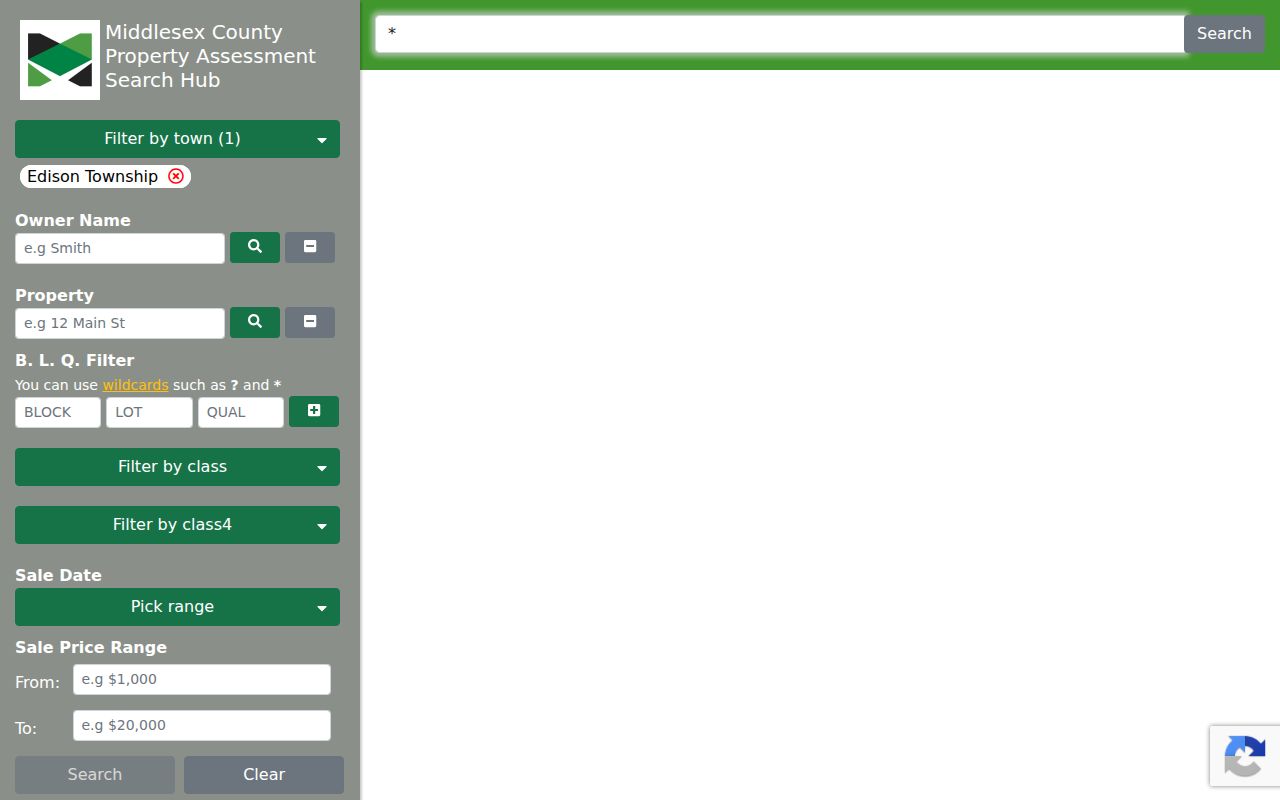The image size is (1280, 800).
Task: Search by owner name magnifier button
Action: pyautogui.click(x=255, y=247)
